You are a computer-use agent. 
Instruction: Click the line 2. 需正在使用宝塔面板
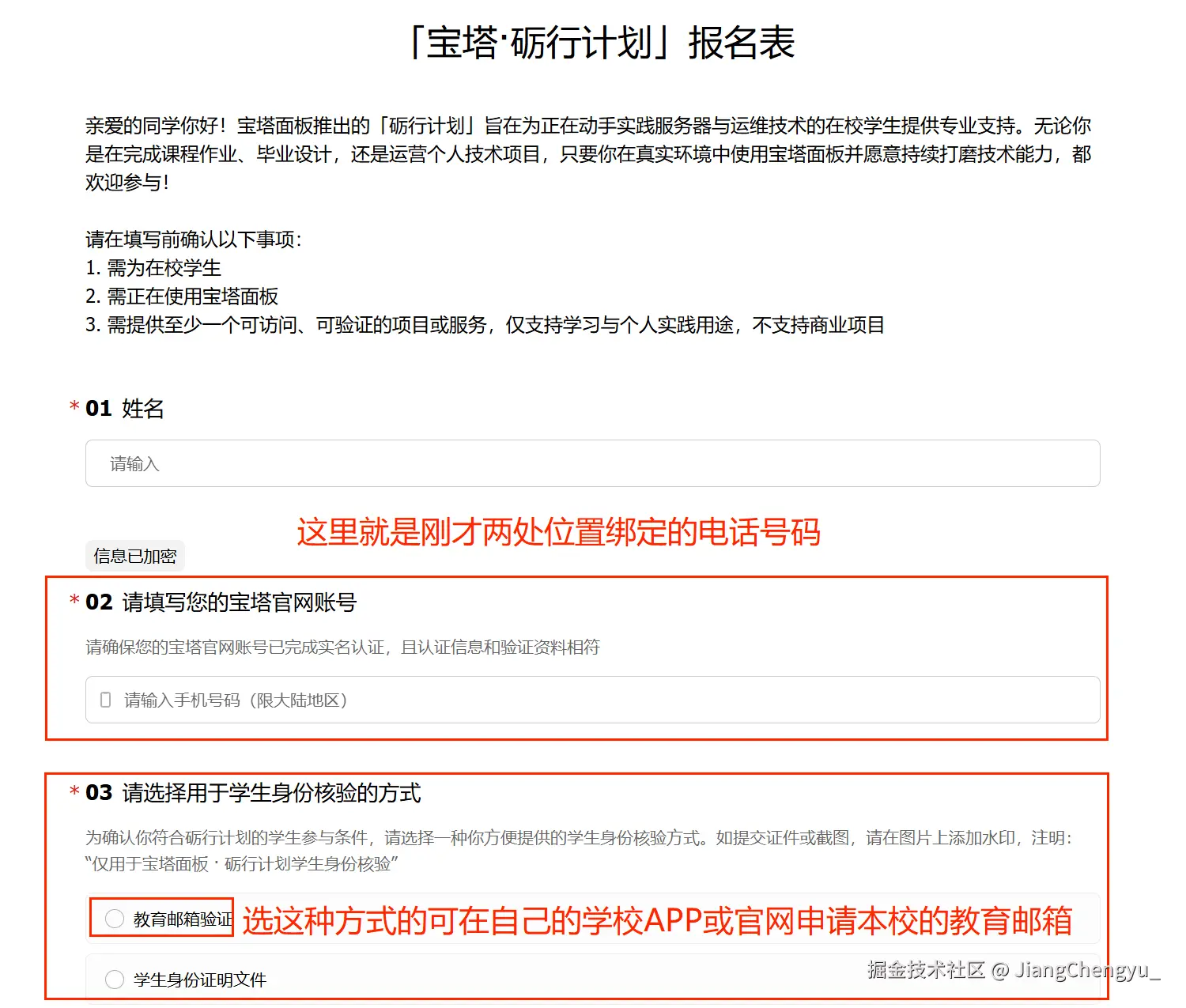182,296
